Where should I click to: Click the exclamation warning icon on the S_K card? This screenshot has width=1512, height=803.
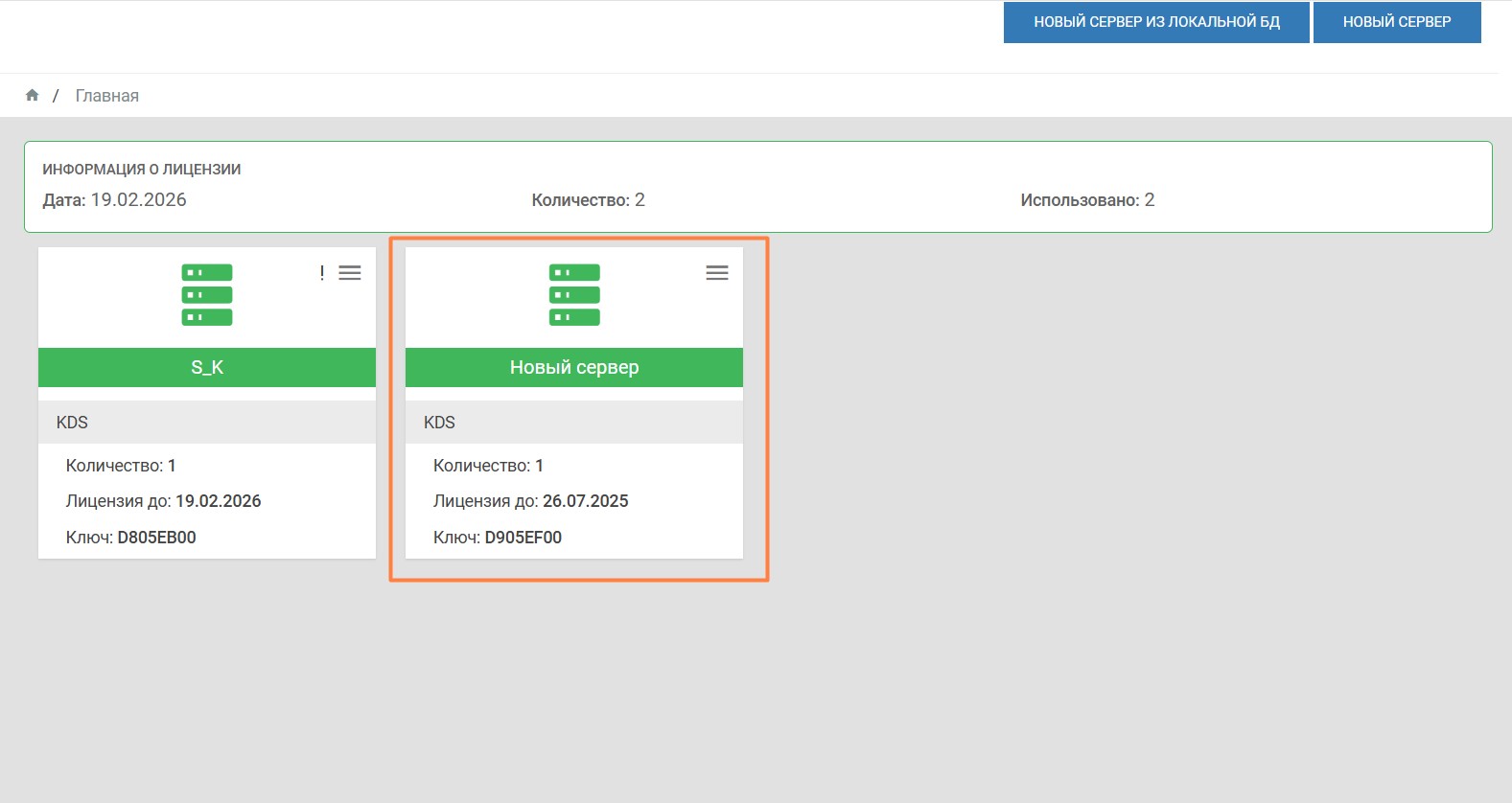coord(322,273)
